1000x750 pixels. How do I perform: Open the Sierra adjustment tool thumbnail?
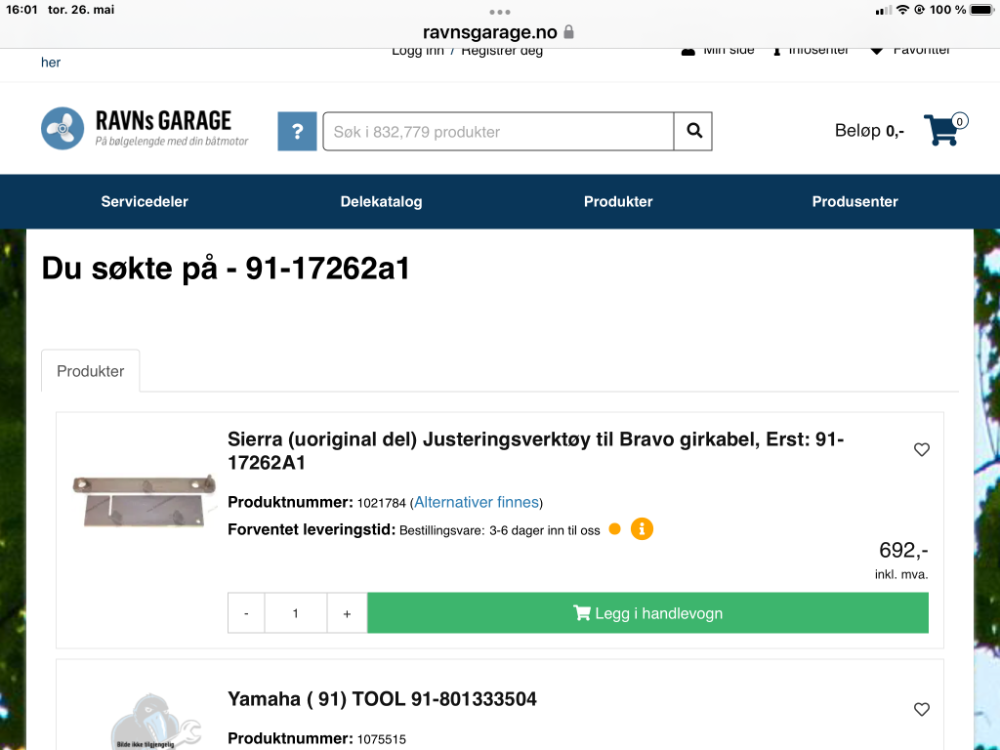[144, 501]
